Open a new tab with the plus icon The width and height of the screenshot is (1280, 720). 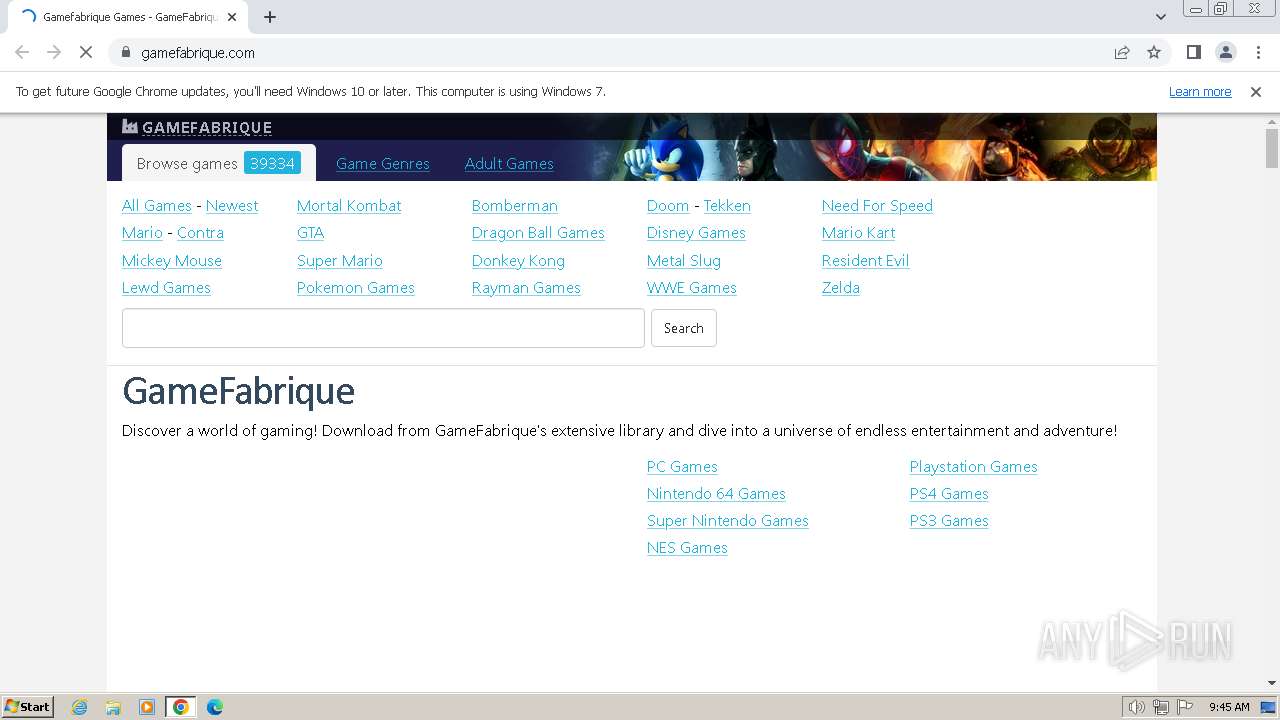(270, 17)
